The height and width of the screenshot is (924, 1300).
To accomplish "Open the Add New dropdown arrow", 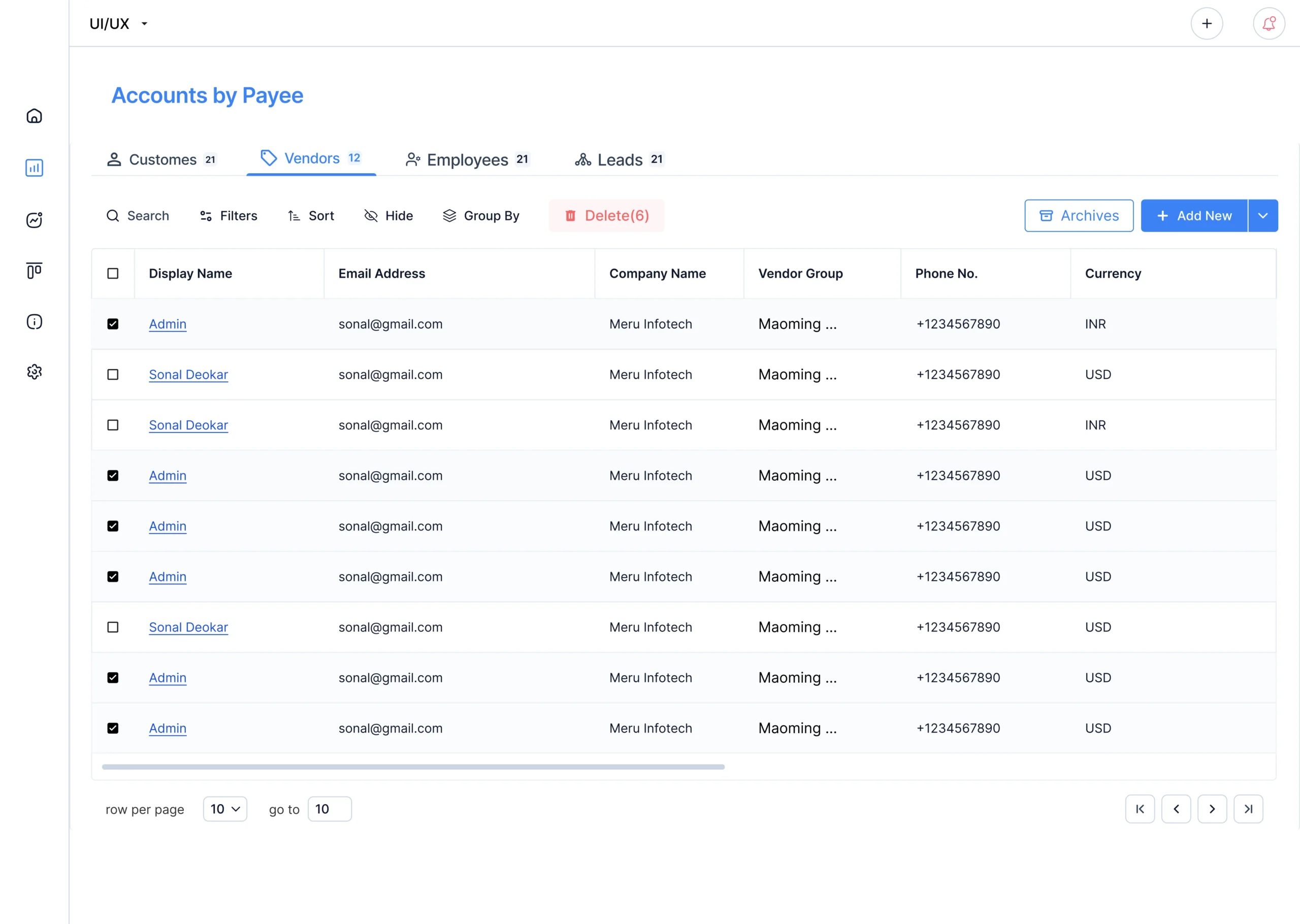I will click(x=1263, y=216).
